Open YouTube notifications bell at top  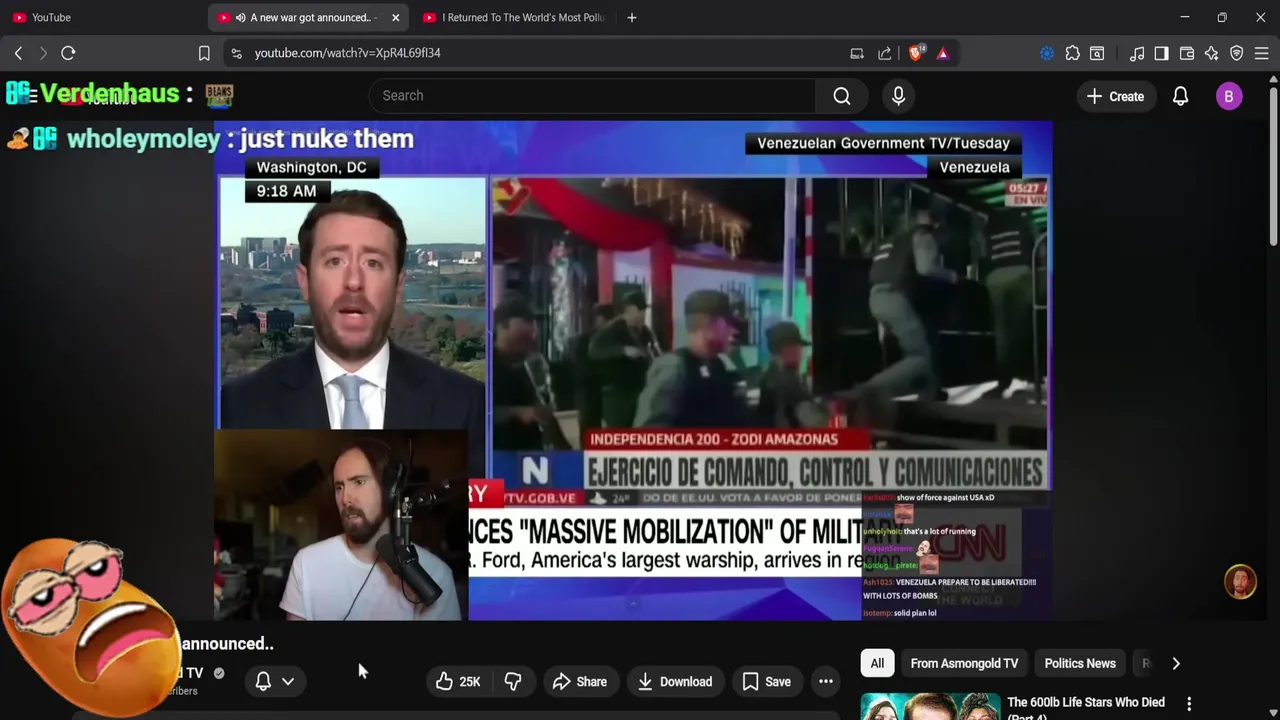[x=1180, y=96]
